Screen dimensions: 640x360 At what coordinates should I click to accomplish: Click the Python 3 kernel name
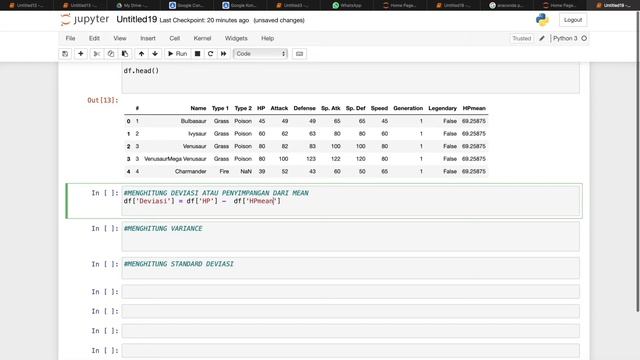coord(565,38)
